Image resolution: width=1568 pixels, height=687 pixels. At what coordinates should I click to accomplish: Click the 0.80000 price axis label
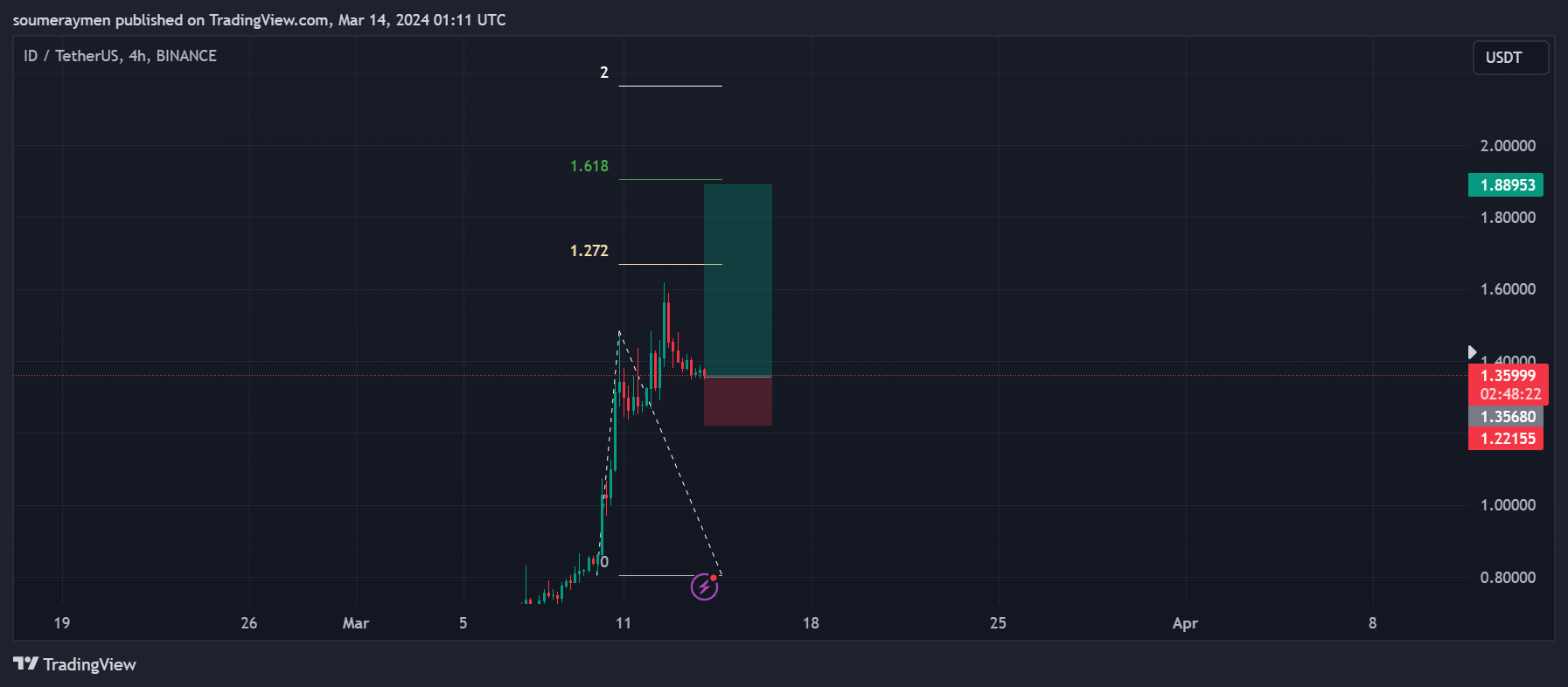click(x=1508, y=578)
